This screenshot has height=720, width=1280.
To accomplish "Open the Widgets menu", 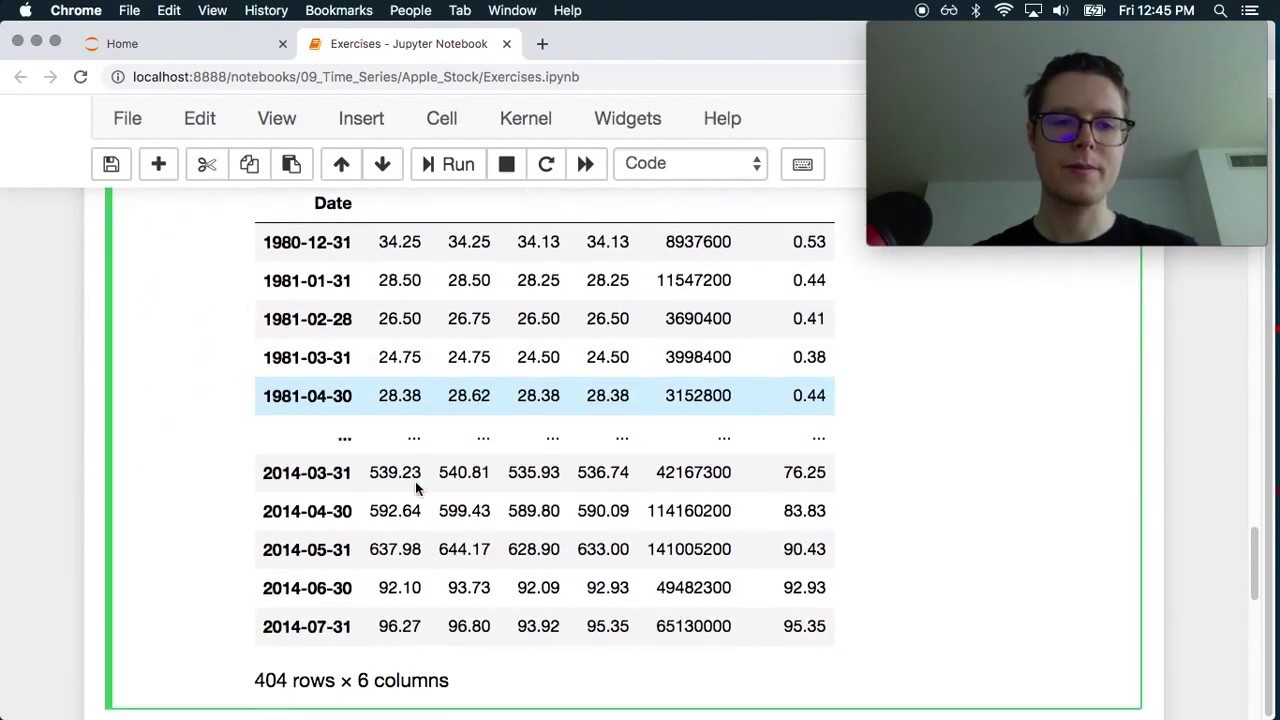I will (x=628, y=118).
